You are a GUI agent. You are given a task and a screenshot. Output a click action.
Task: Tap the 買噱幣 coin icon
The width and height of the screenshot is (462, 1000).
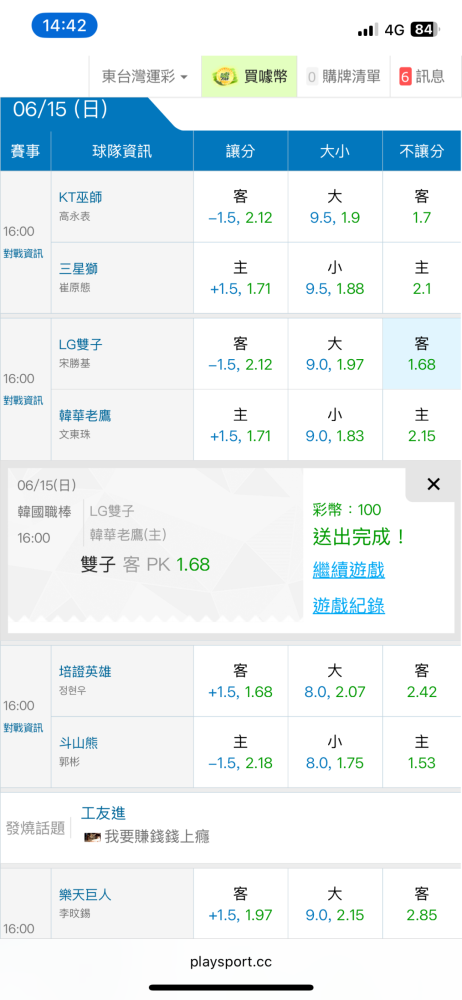tap(225, 77)
